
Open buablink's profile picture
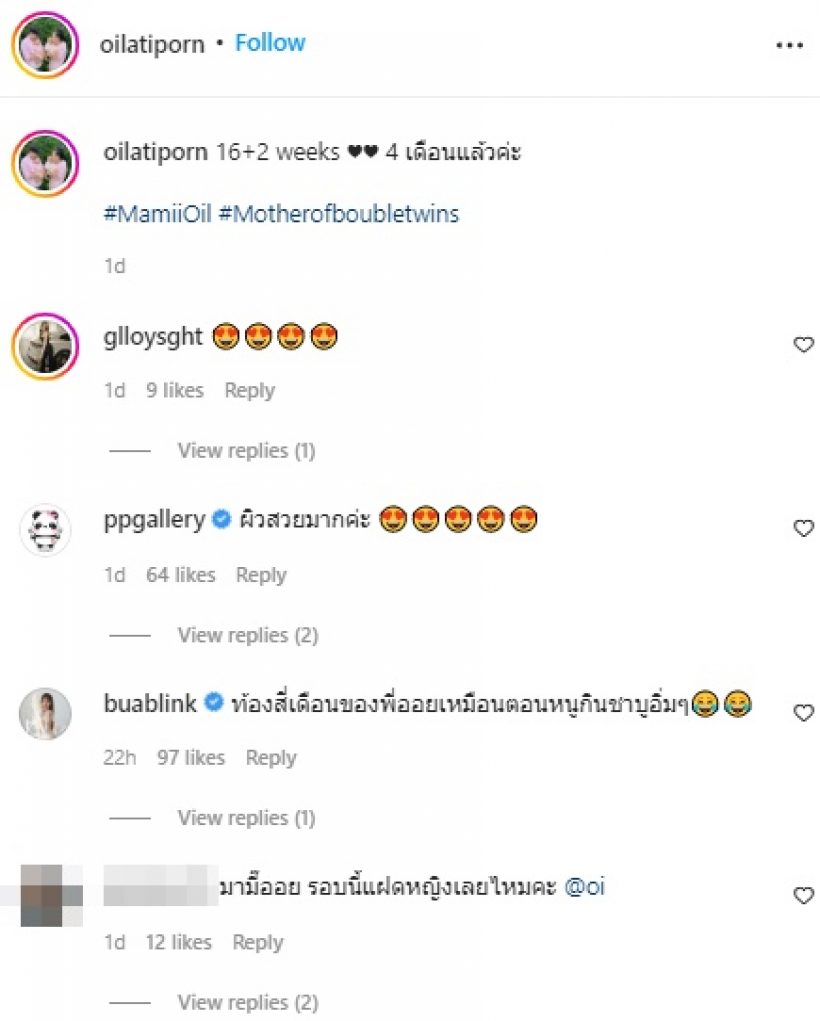click(45, 713)
